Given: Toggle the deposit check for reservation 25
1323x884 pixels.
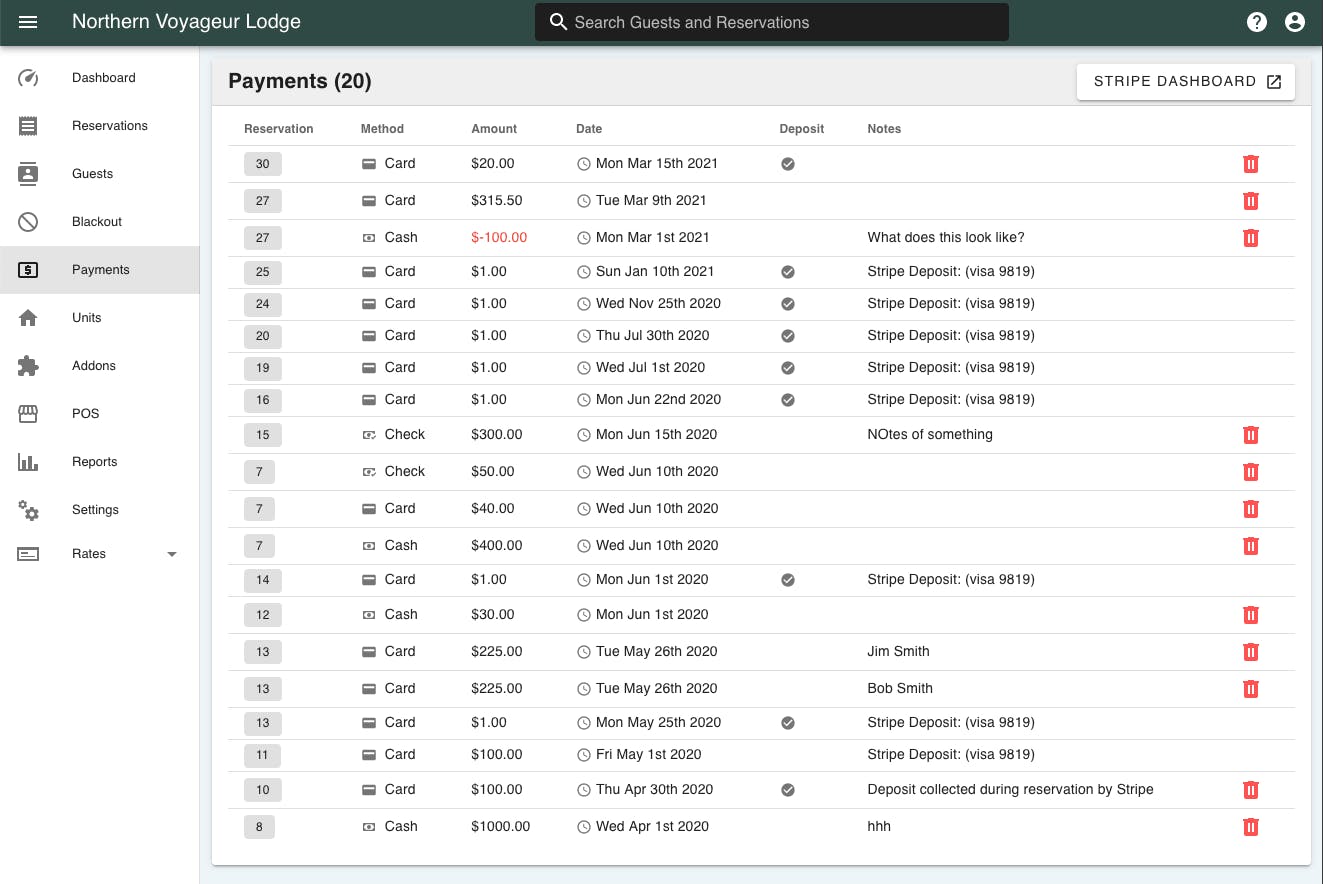Looking at the screenshot, I should pos(788,271).
